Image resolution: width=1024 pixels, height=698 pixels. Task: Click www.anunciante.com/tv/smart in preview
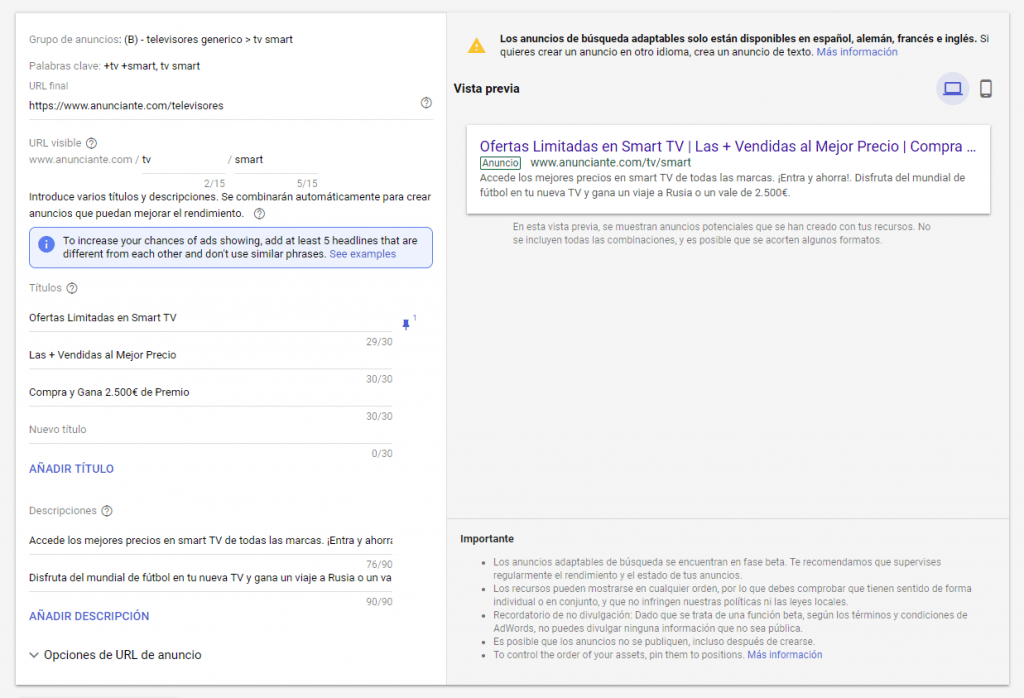click(611, 163)
